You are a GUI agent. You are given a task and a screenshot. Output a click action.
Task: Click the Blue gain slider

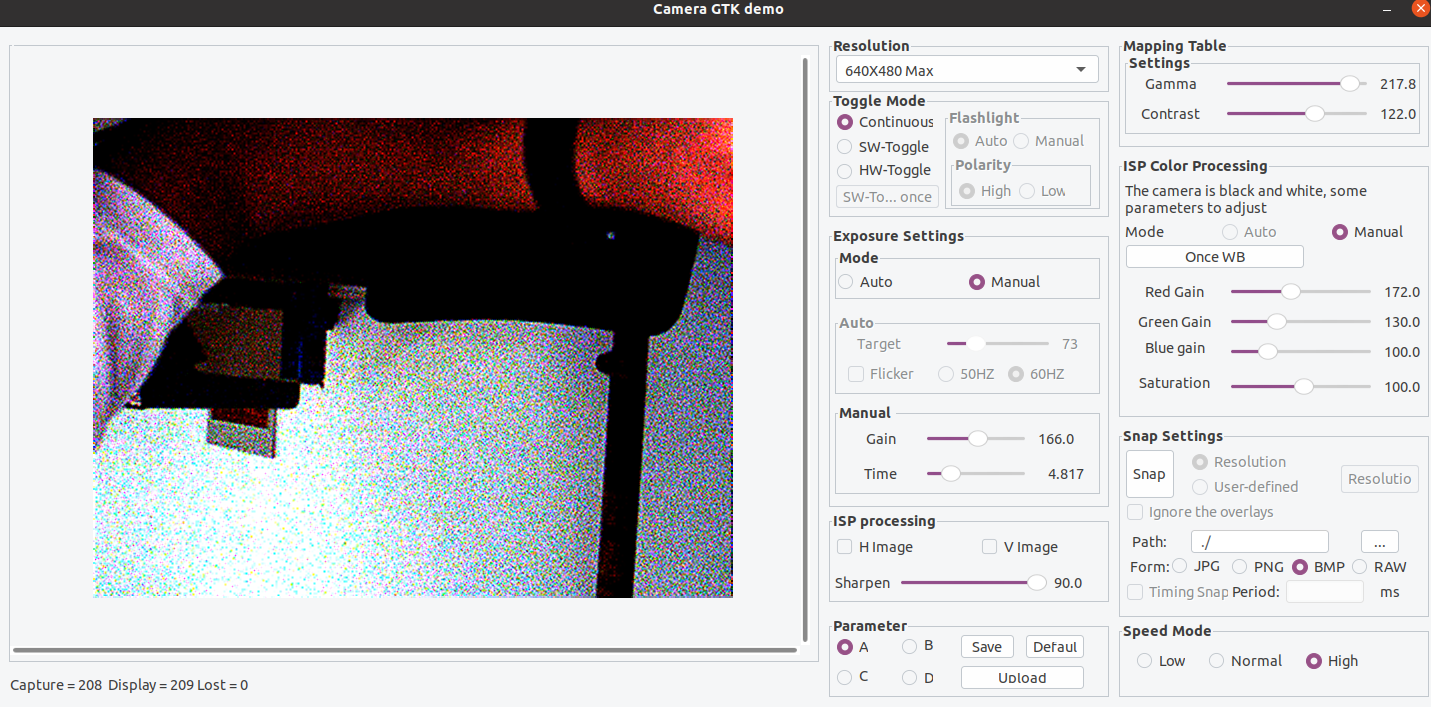(x=1301, y=352)
